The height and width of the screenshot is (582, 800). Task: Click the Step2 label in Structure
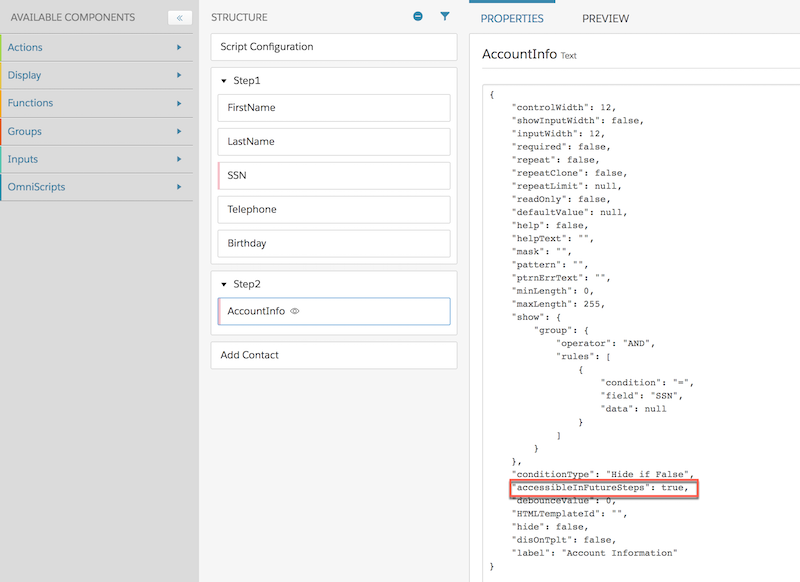(x=247, y=284)
